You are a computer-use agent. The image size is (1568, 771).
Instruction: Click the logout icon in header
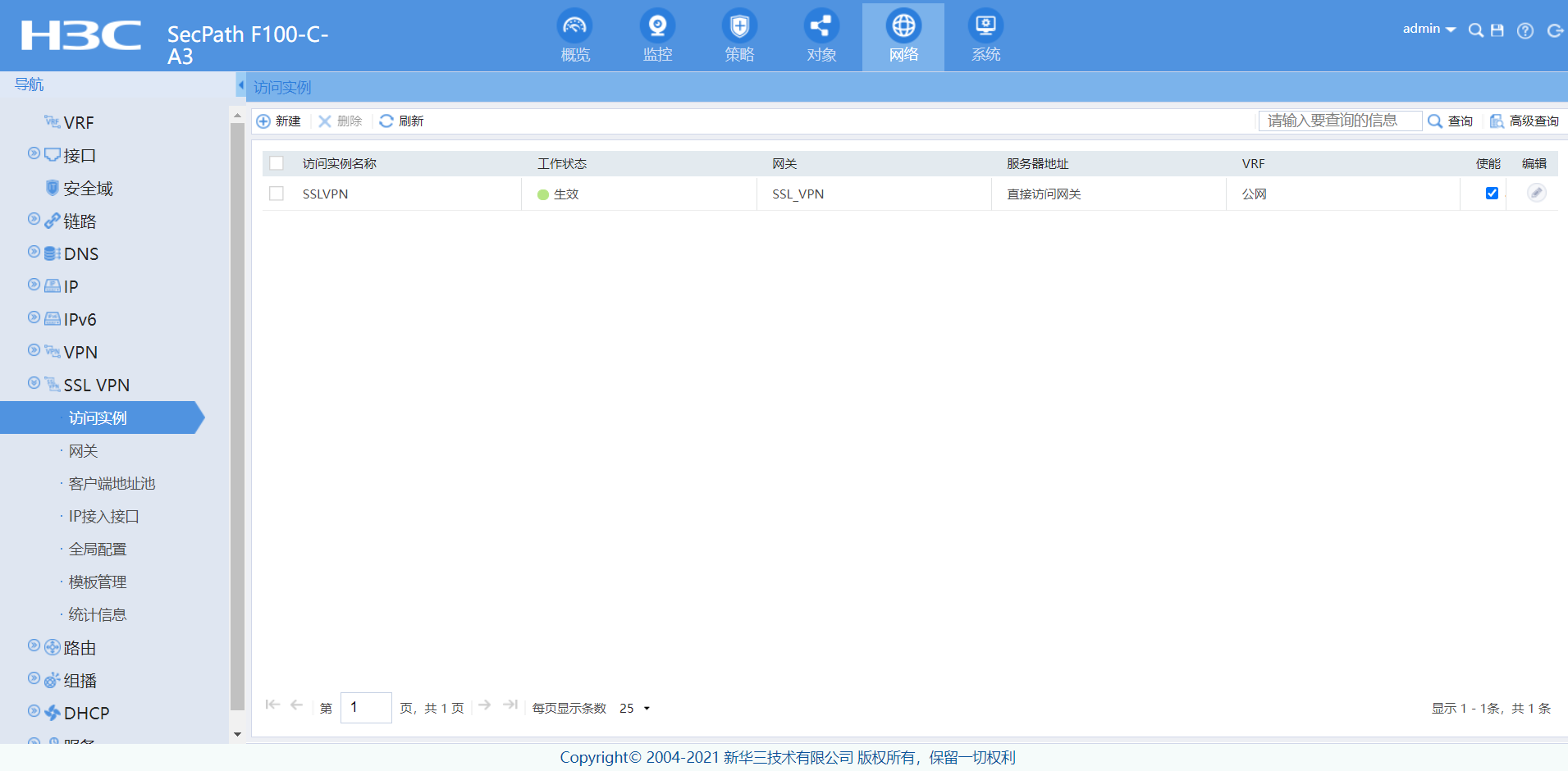[x=1554, y=30]
